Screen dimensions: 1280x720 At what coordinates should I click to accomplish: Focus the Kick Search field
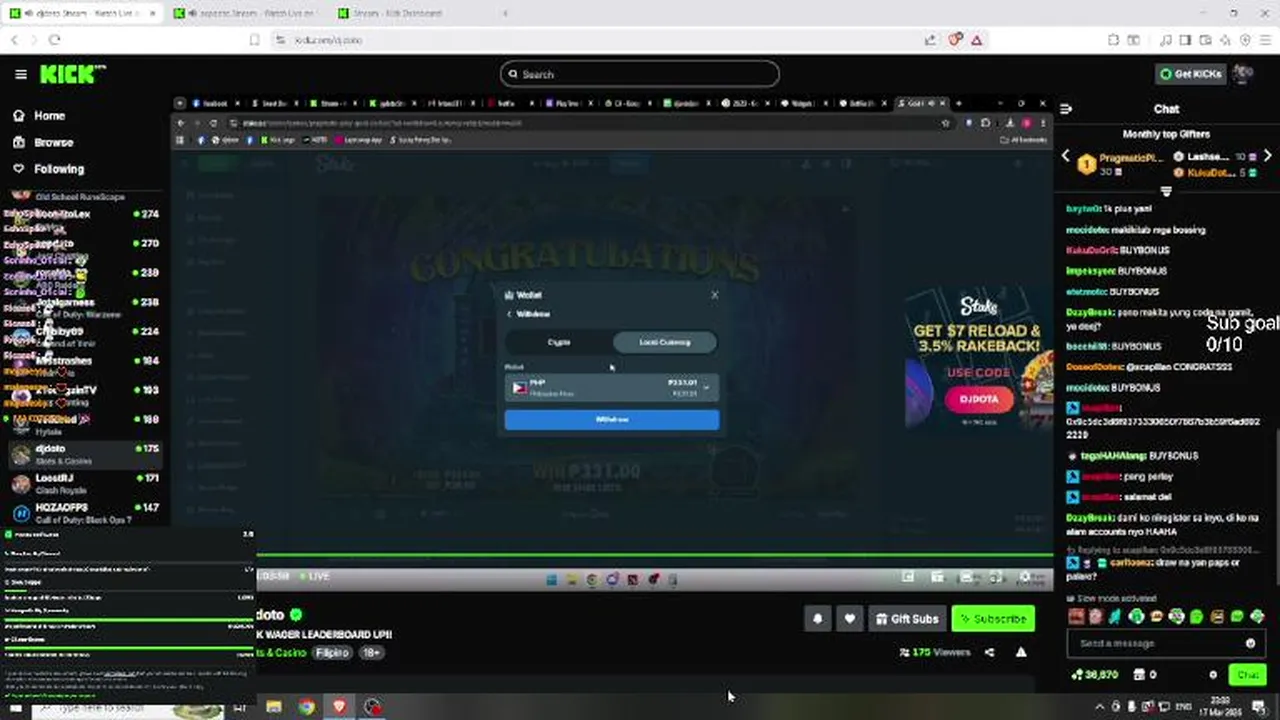pos(640,74)
